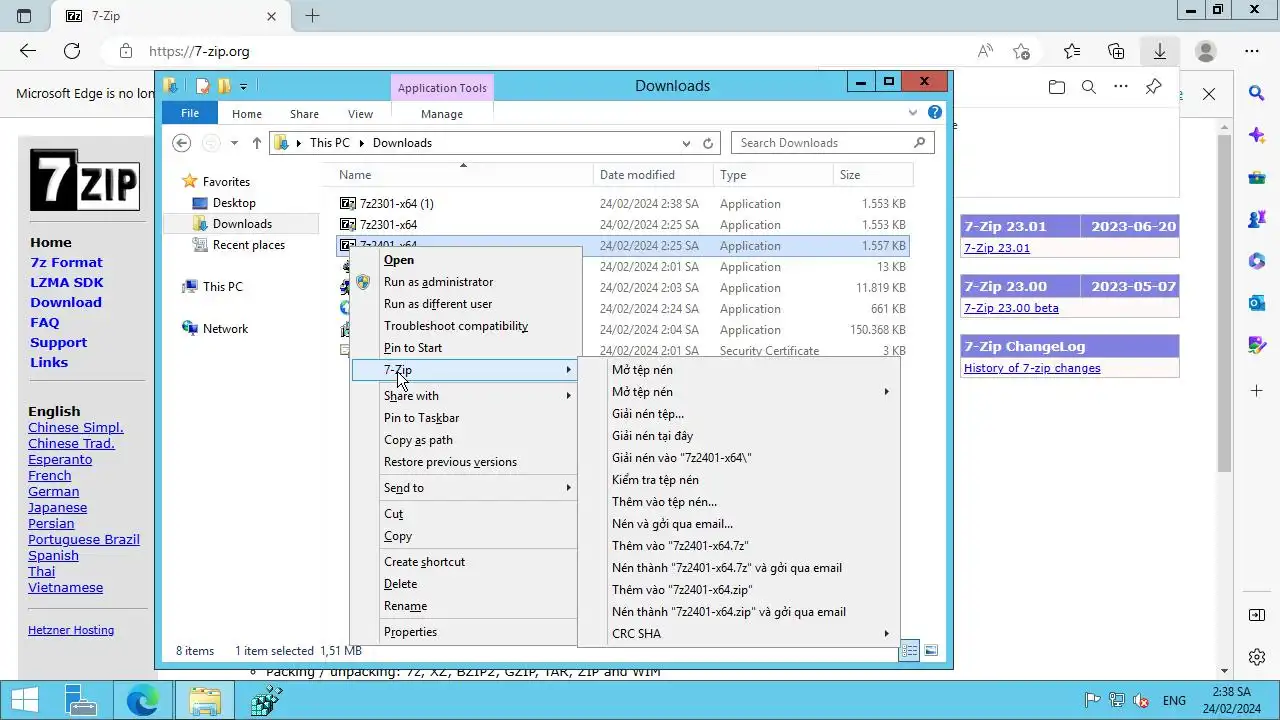Open the Edge Collections icon
The width and height of the screenshot is (1280, 720).
[1117, 51]
